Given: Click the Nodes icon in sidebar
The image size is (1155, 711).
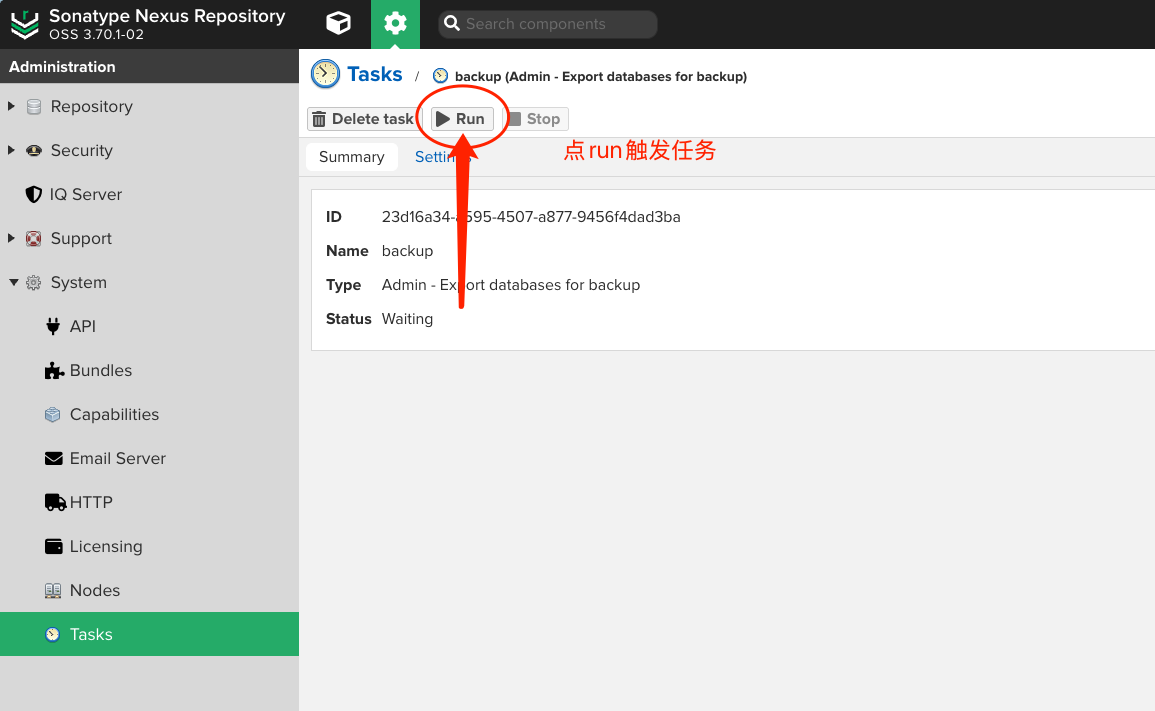Looking at the screenshot, I should click(x=53, y=591).
